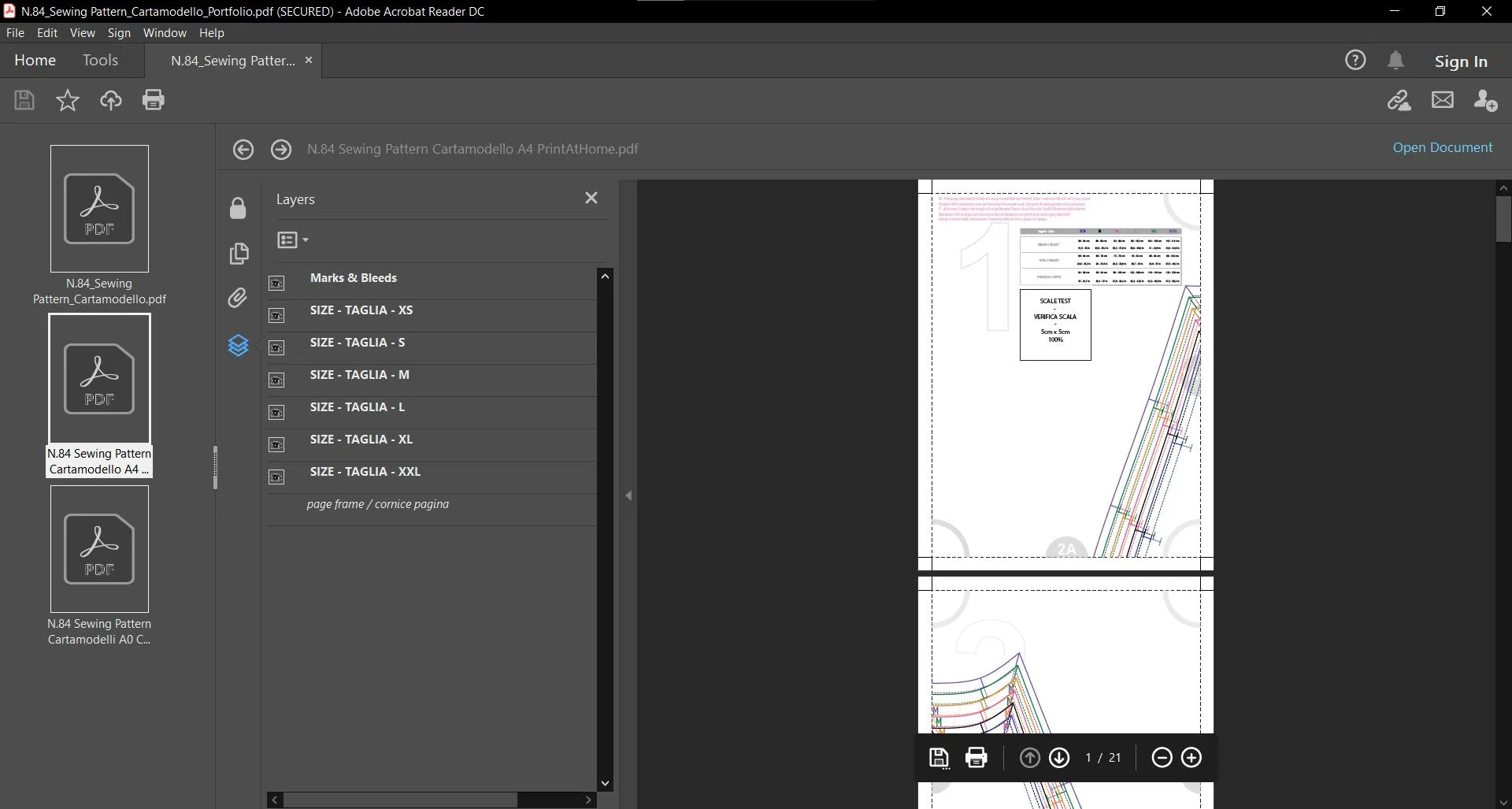Collapse navigation pane with left arrow
Image resolution: width=1512 pixels, height=809 pixels.
628,495
